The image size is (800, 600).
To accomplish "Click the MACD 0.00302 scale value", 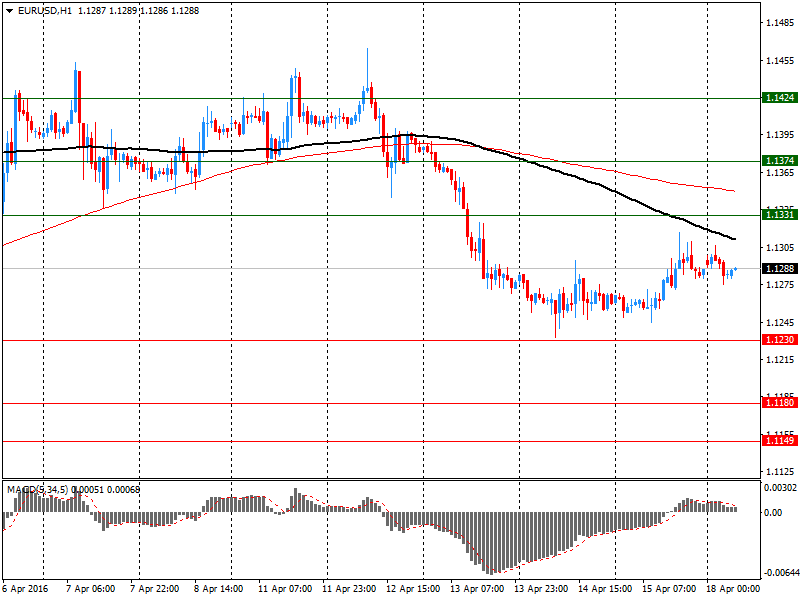I will tap(781, 488).
